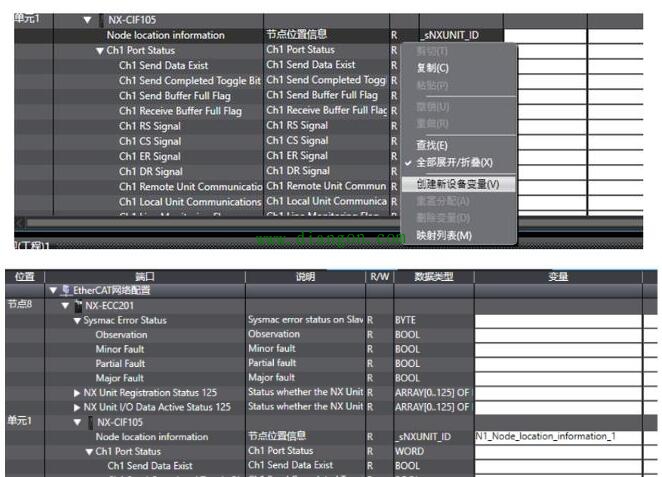Select the Observation port row

[122, 335]
